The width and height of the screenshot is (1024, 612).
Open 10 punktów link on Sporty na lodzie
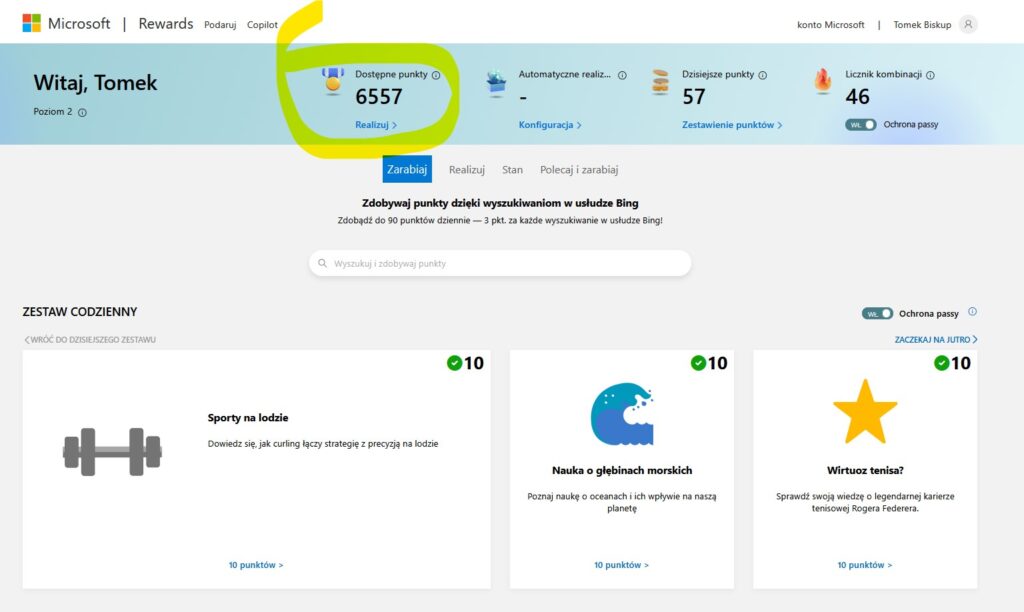coord(256,565)
